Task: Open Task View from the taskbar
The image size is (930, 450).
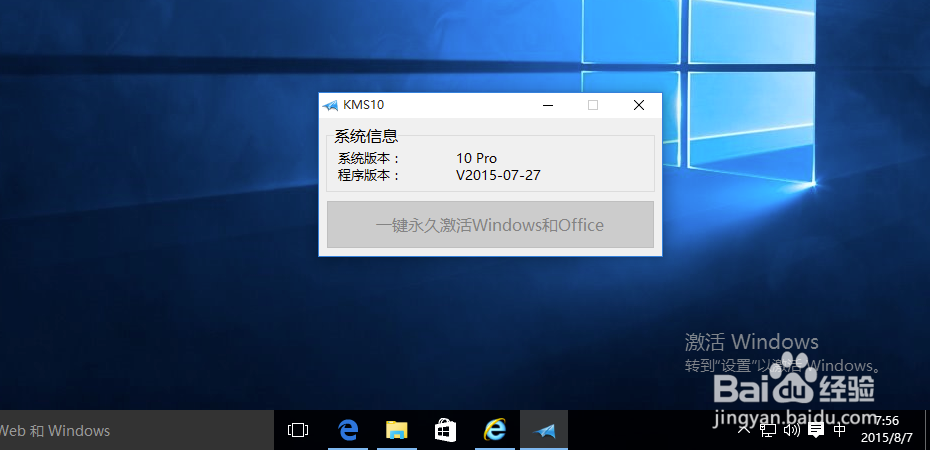Action: tap(298, 430)
